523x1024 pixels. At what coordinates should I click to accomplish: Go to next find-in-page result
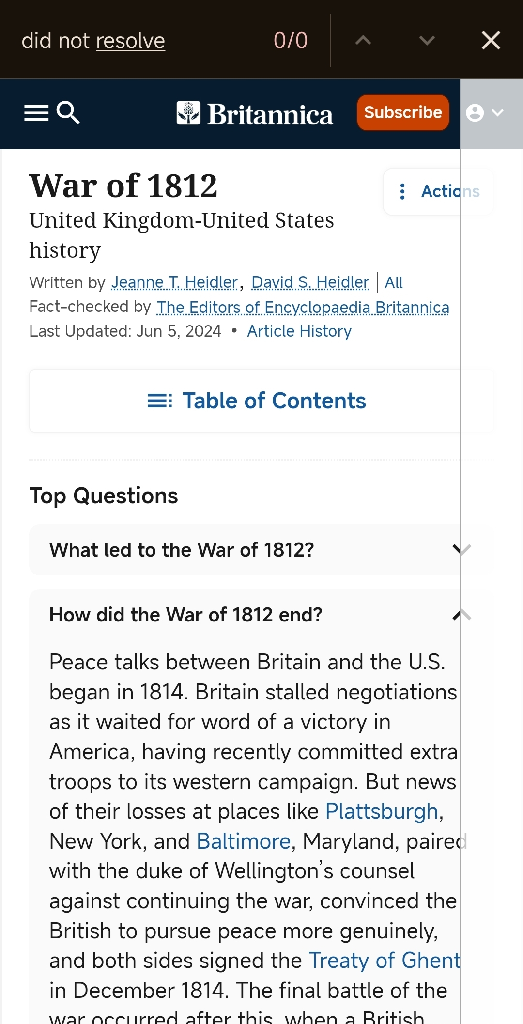[x=426, y=40]
